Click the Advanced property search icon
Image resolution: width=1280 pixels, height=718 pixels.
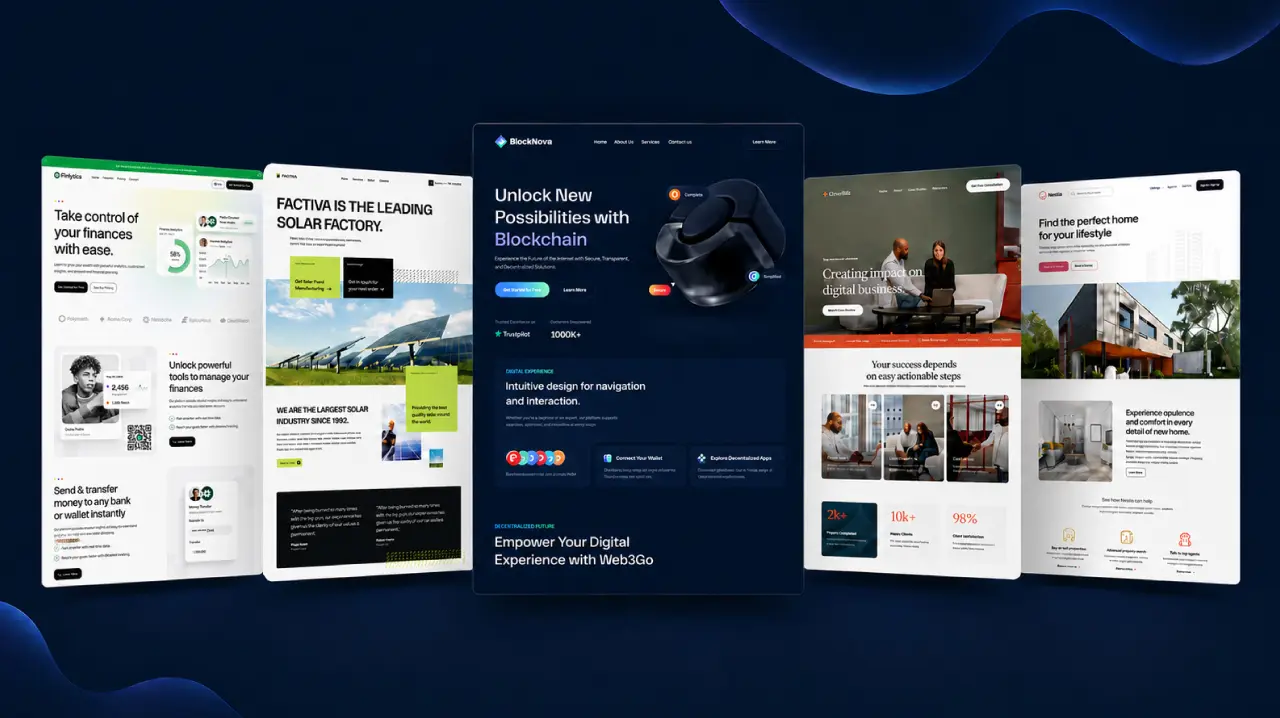(x=1126, y=537)
